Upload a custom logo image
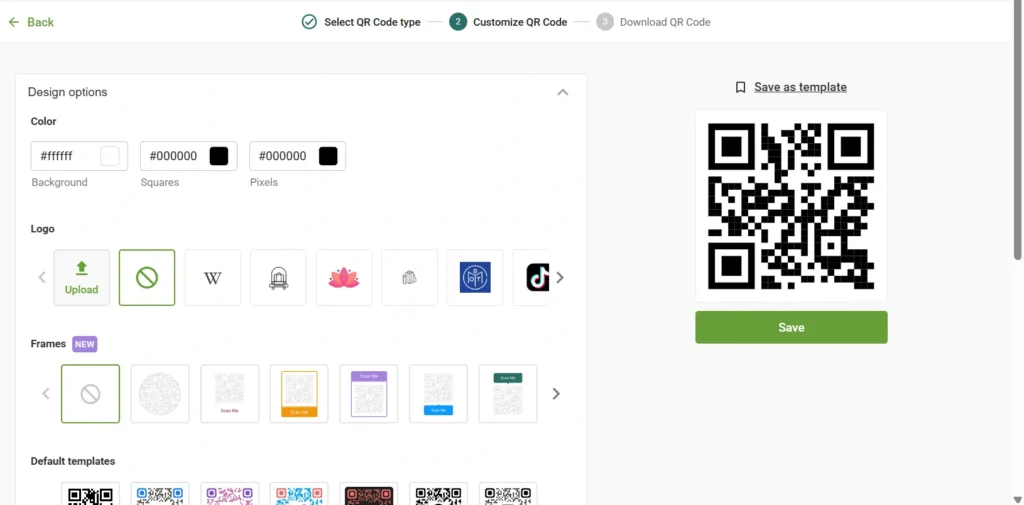Viewport: 1024px width, 505px height. (82, 278)
